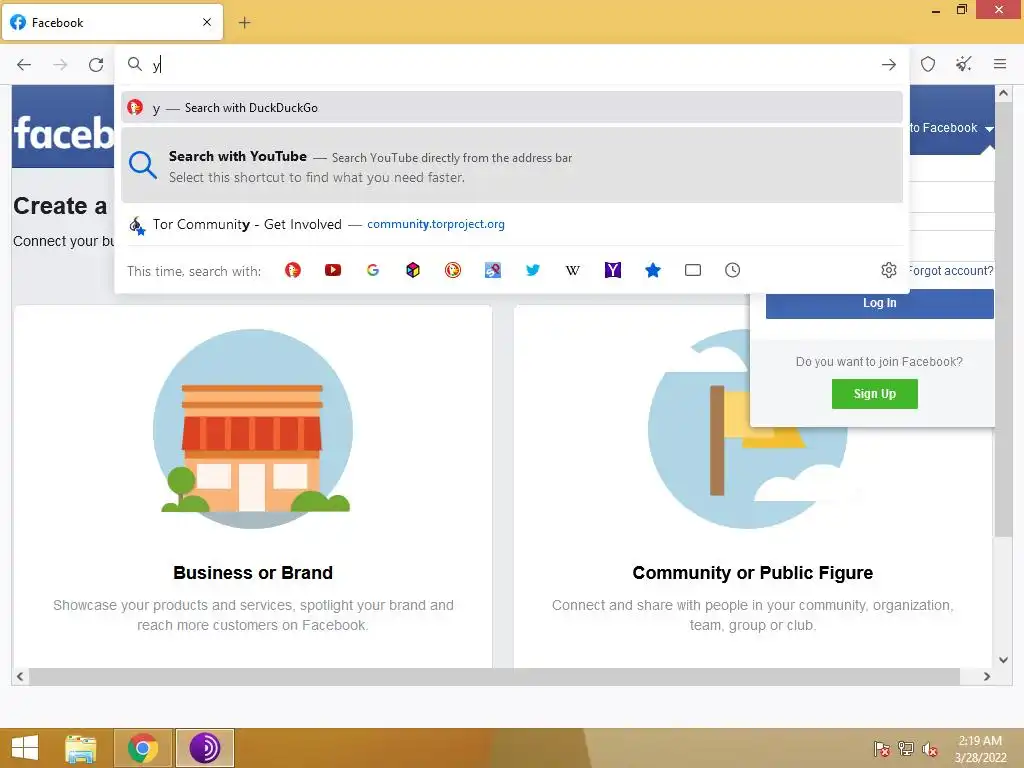Open the shield security level icon

[x=928, y=64]
